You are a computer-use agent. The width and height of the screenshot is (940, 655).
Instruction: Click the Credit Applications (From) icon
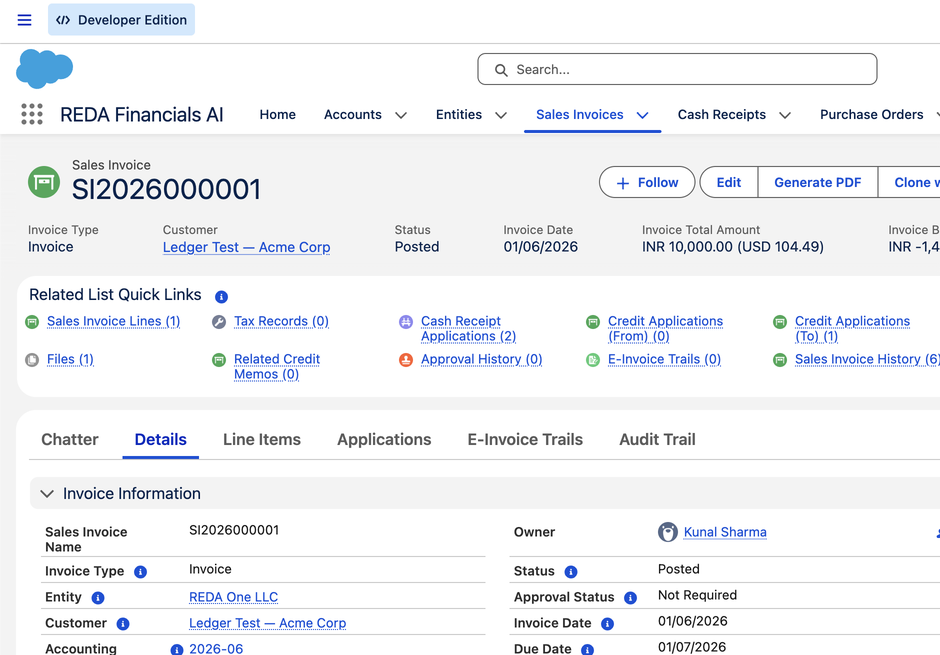point(593,322)
